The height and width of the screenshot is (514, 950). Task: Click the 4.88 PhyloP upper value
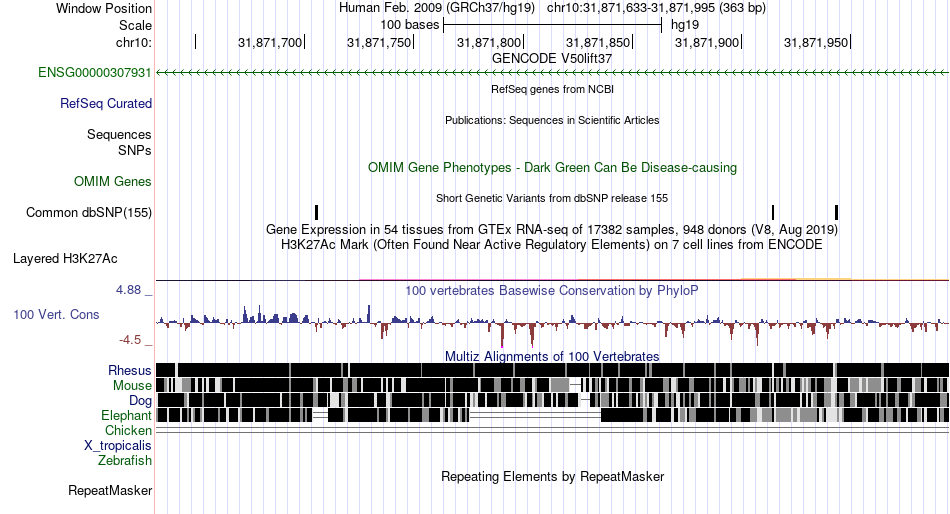128,290
